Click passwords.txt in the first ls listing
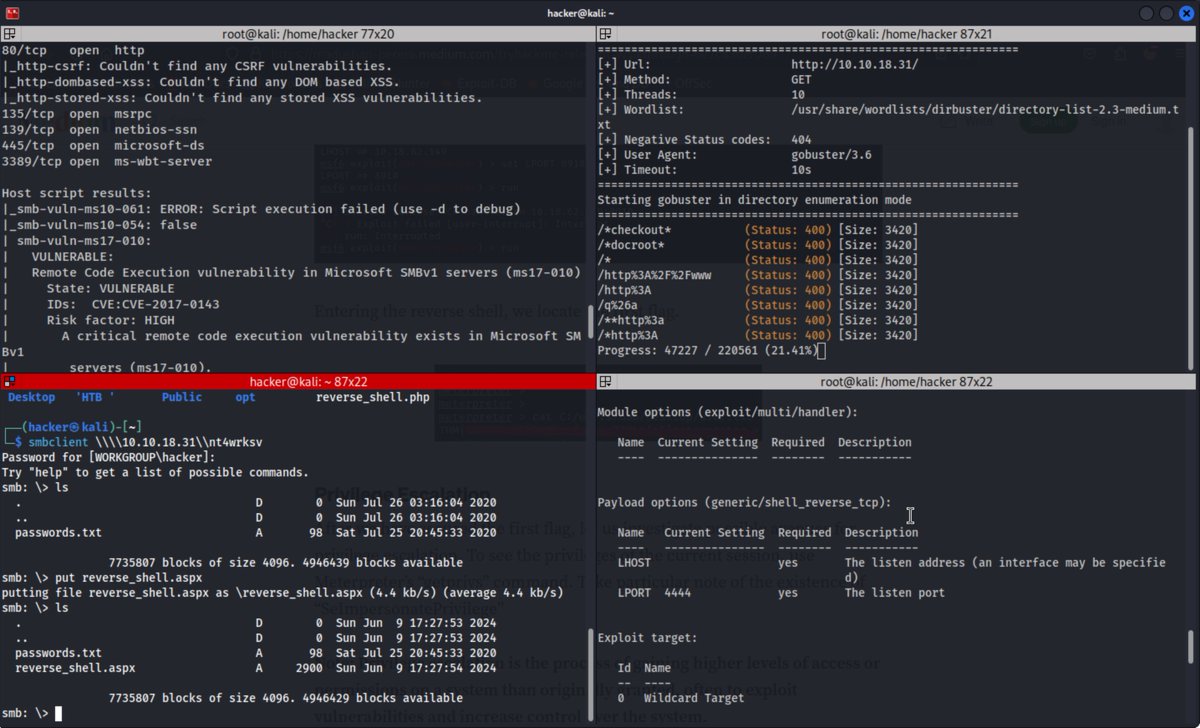Viewport: 1200px width, 728px height. click(x=58, y=533)
